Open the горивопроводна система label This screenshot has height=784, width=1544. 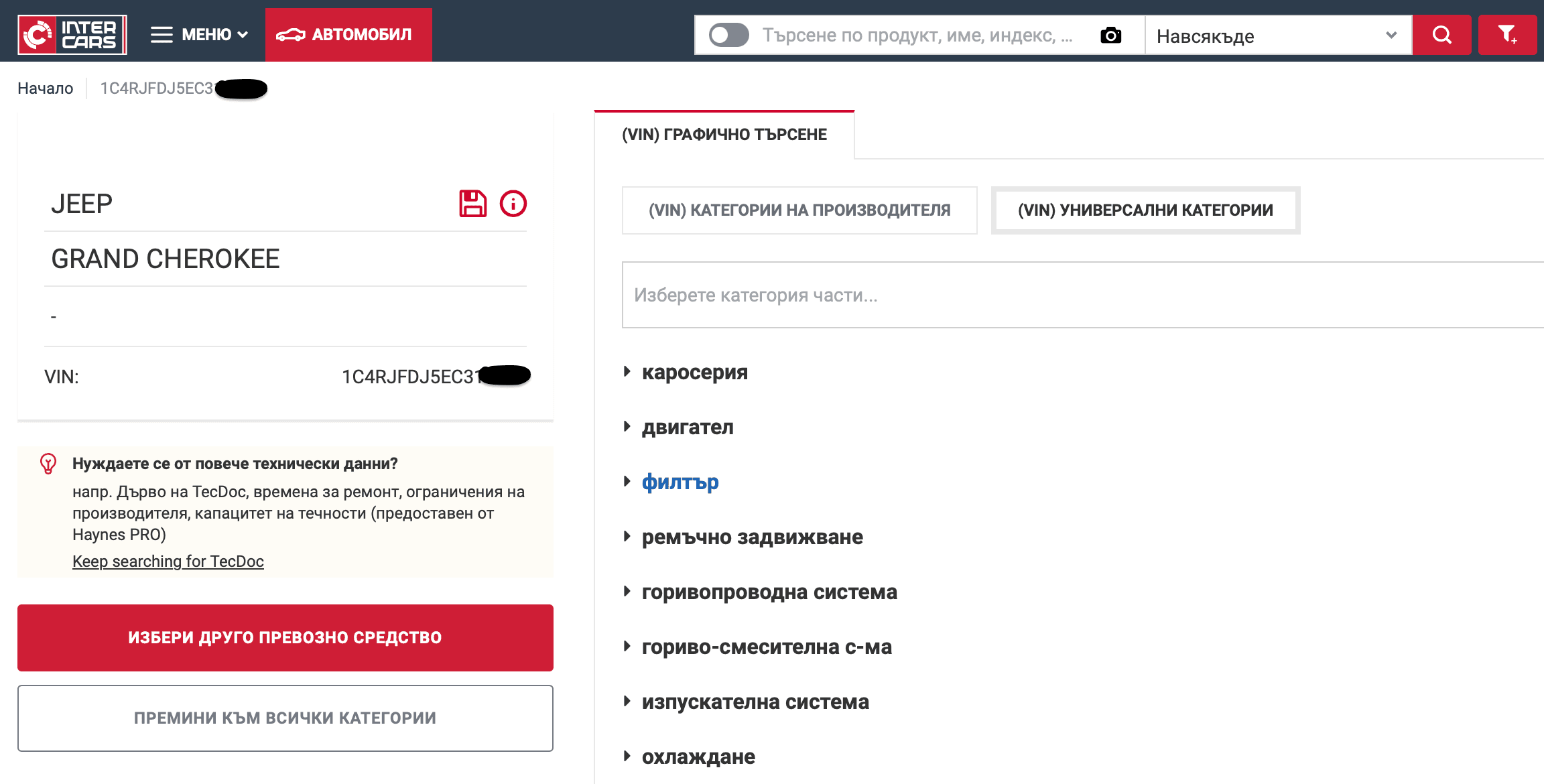coord(769,592)
